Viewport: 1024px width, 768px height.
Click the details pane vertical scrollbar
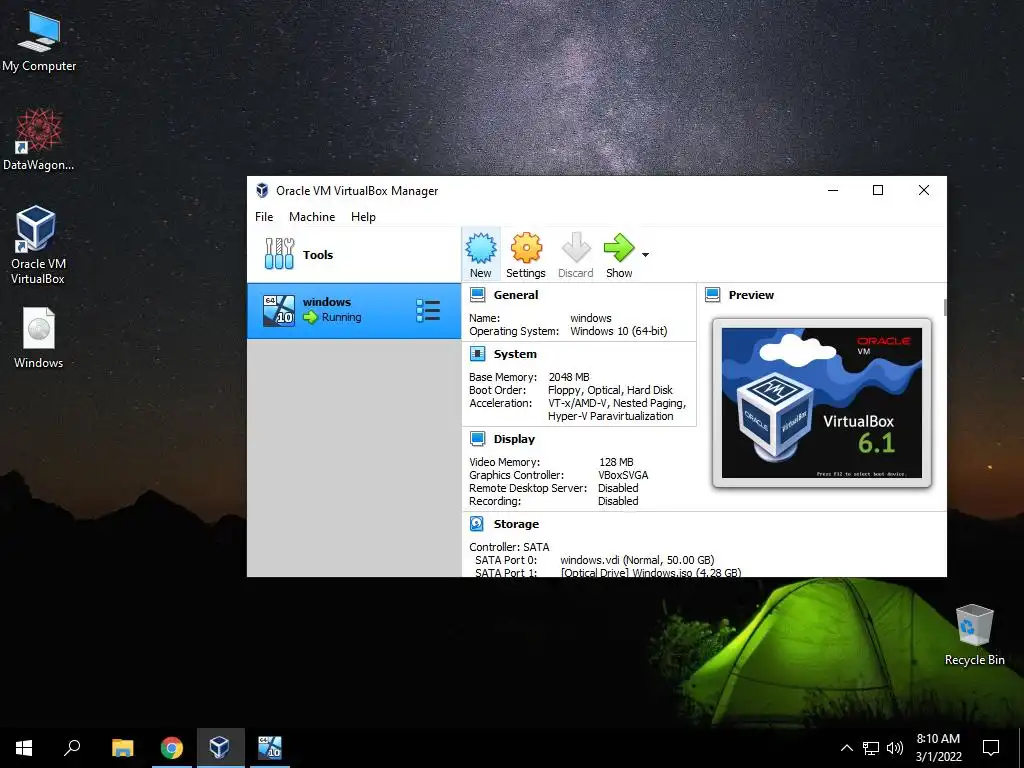pos(944,307)
